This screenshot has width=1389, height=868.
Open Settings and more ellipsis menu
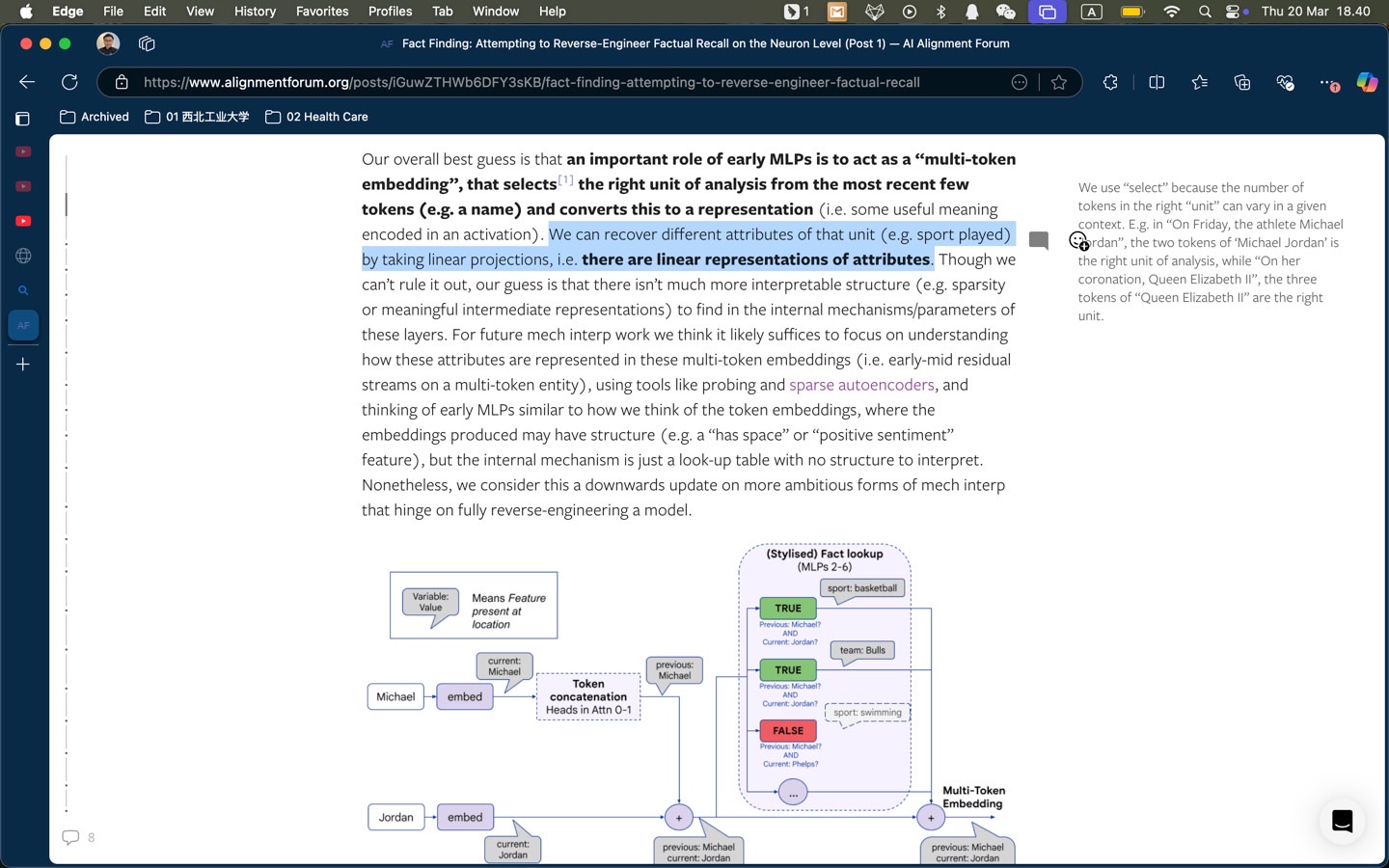[1328, 82]
